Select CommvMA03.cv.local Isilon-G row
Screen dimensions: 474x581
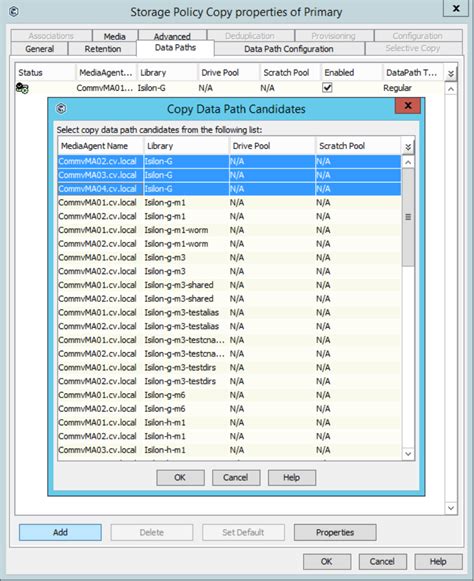[x=229, y=175]
